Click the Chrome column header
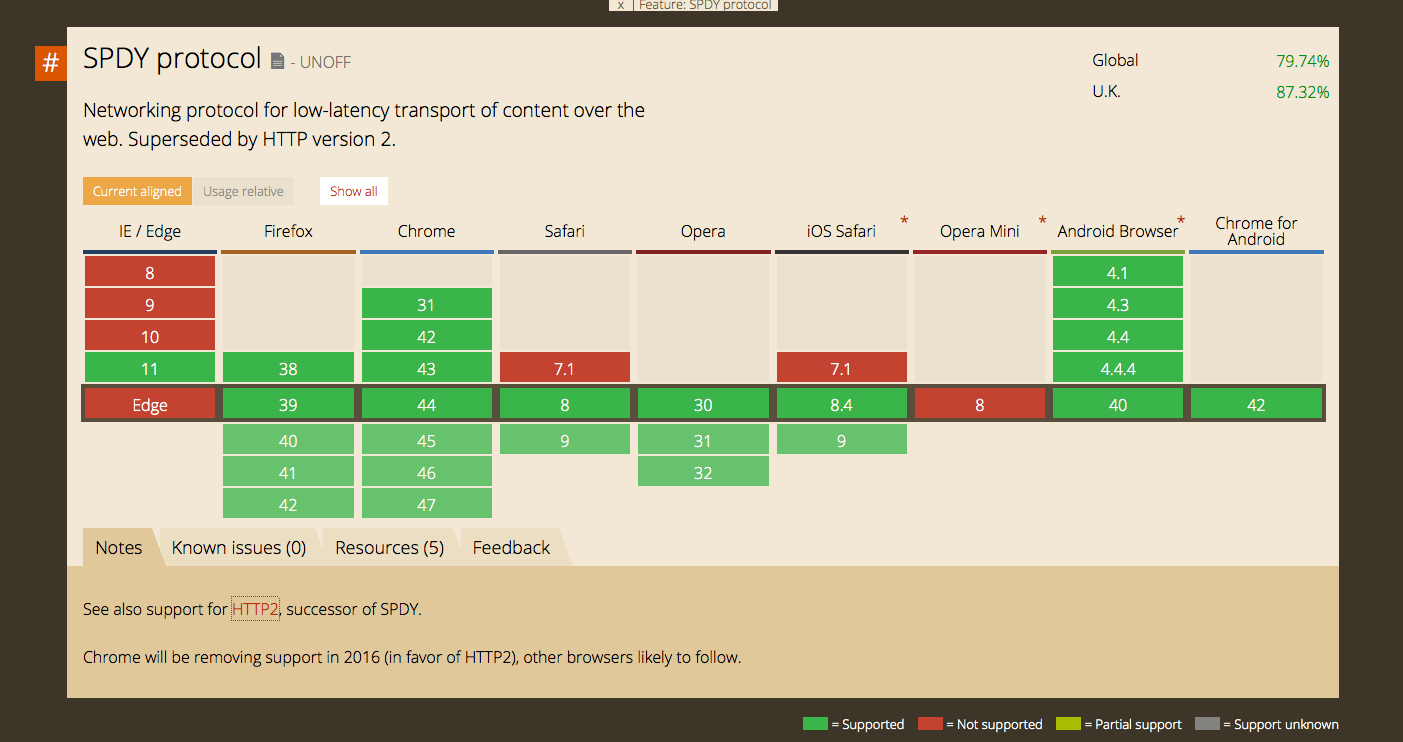This screenshot has width=1403, height=742. (x=426, y=231)
